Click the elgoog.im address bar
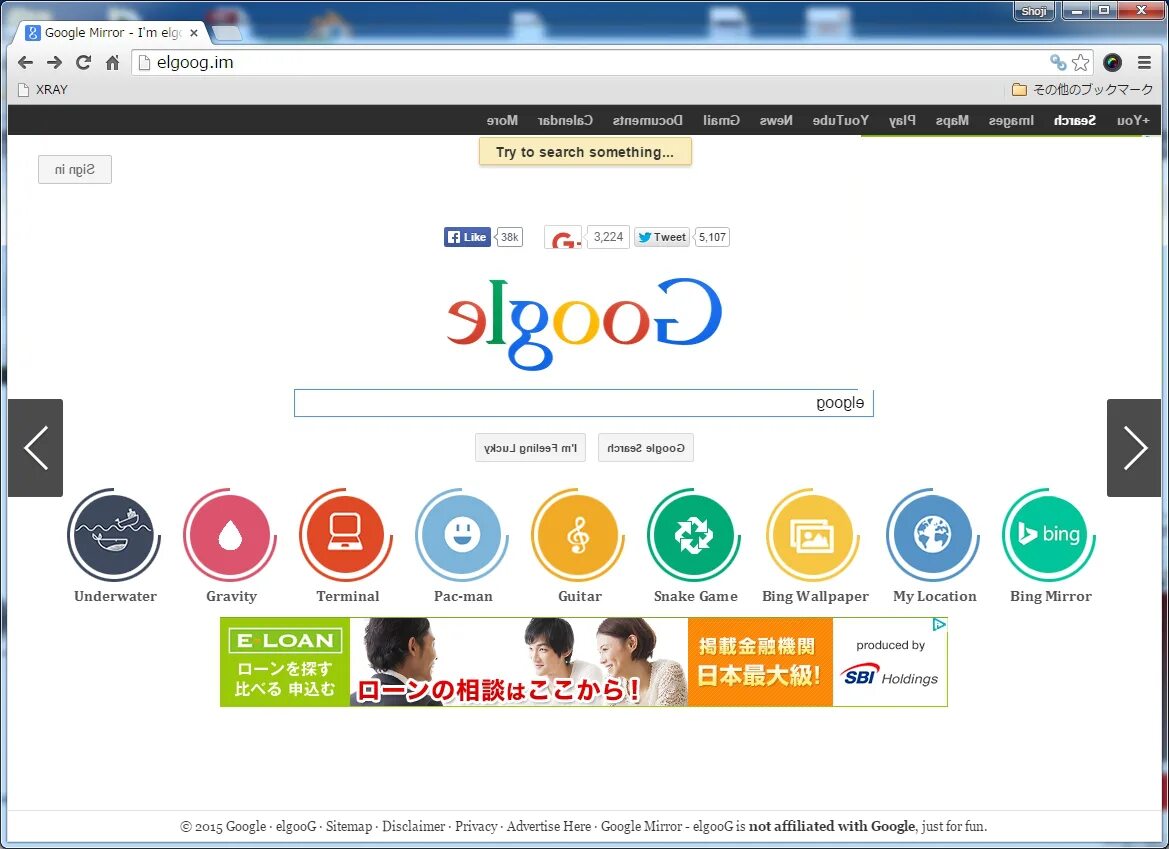This screenshot has height=849, width=1169. click(589, 63)
